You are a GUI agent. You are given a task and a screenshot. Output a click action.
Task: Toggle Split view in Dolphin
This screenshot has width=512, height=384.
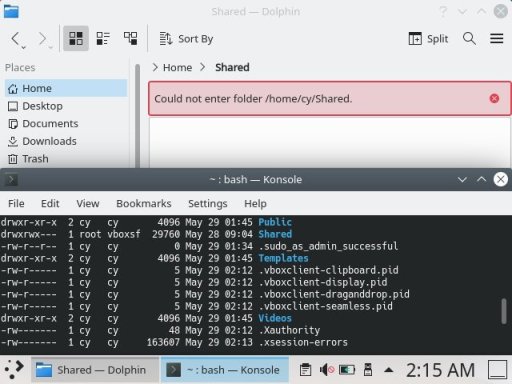click(x=428, y=39)
